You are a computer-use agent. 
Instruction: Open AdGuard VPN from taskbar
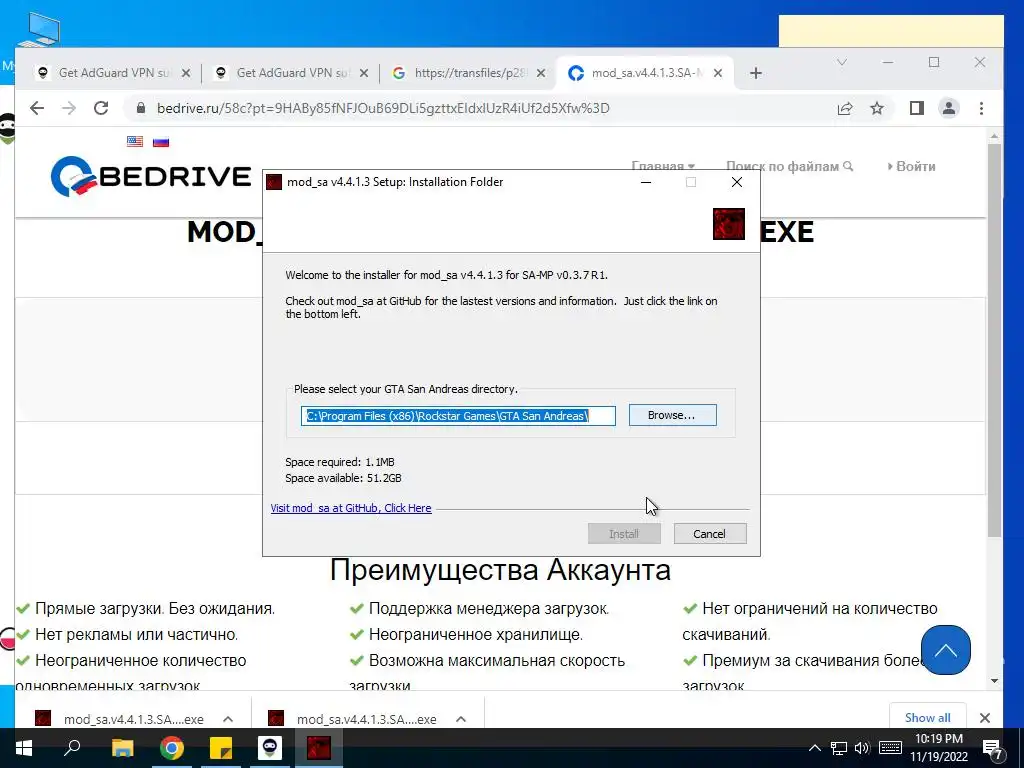[x=270, y=748]
